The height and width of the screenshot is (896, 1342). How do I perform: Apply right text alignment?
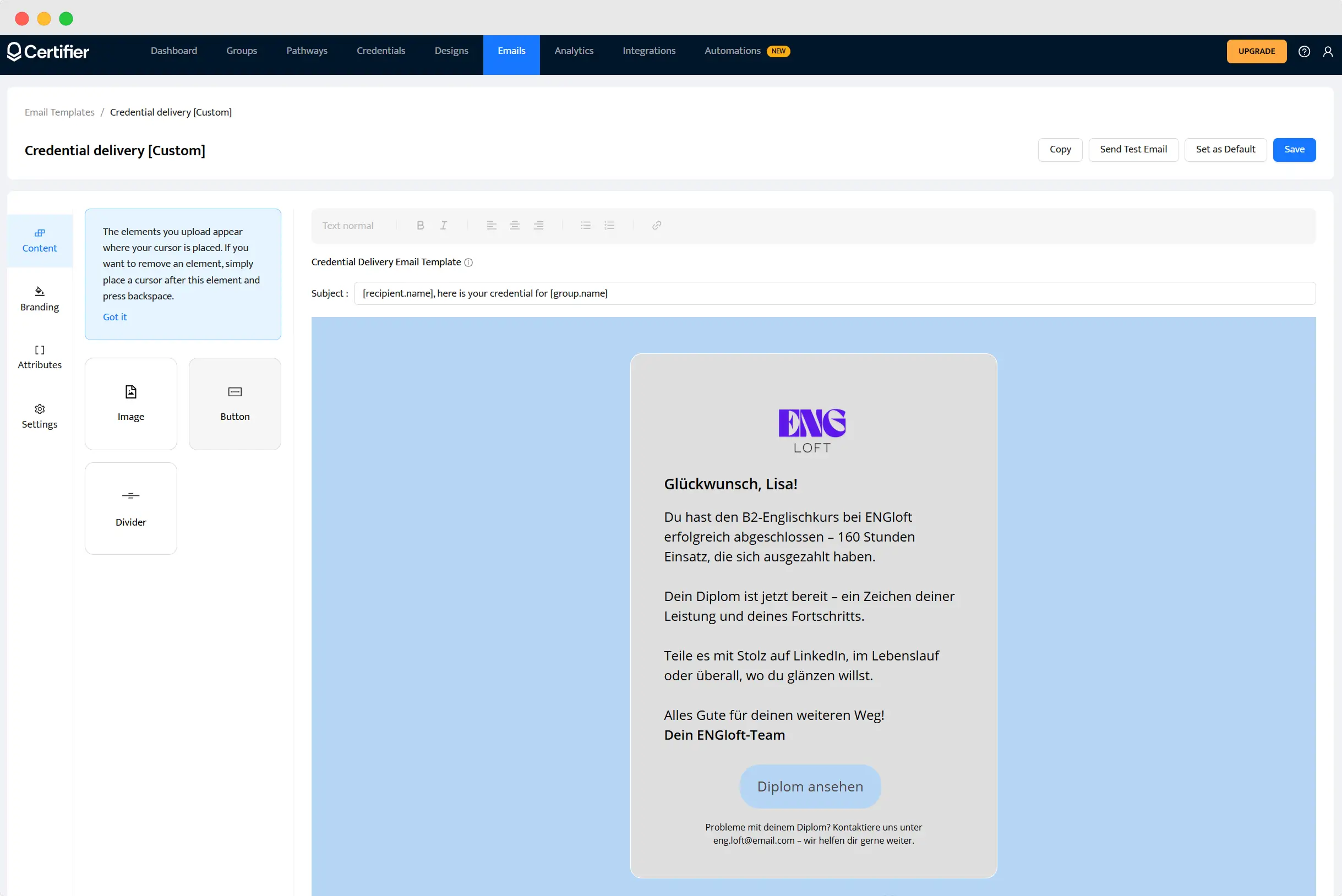(538, 225)
